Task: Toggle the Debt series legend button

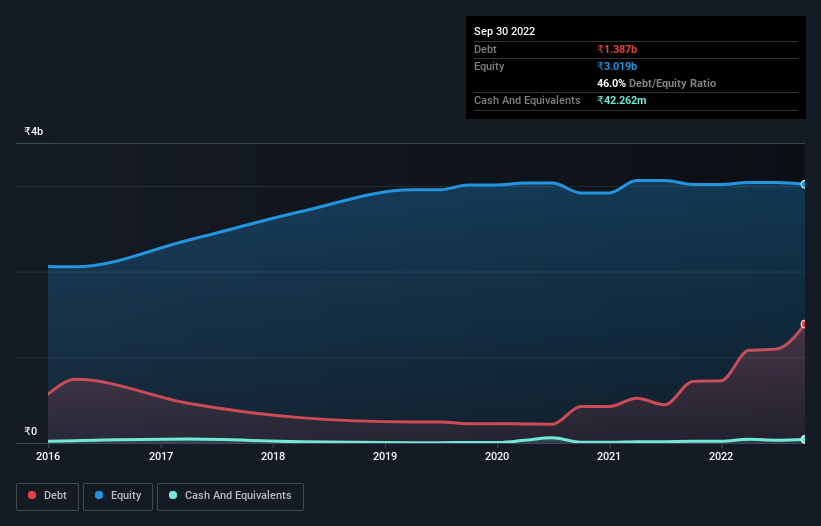Action: pos(48,496)
